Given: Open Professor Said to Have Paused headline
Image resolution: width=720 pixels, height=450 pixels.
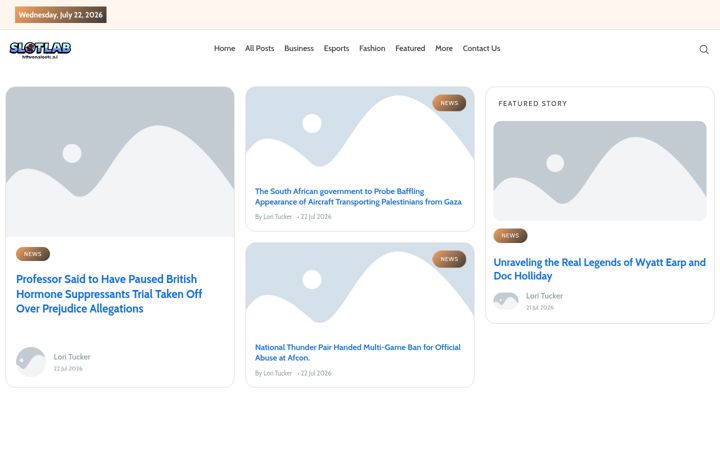Looking at the screenshot, I should [109, 294].
